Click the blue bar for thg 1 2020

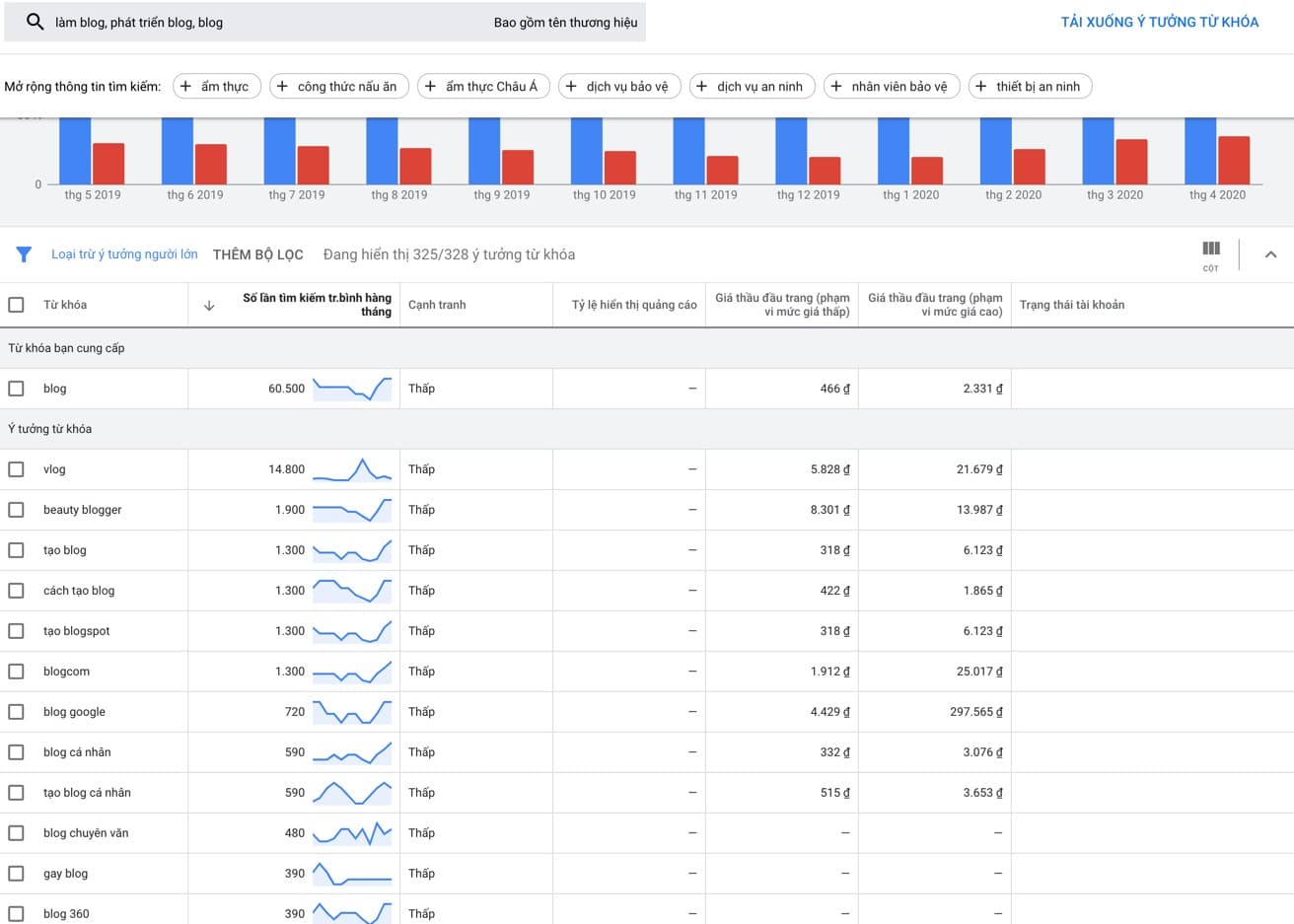[894, 151]
